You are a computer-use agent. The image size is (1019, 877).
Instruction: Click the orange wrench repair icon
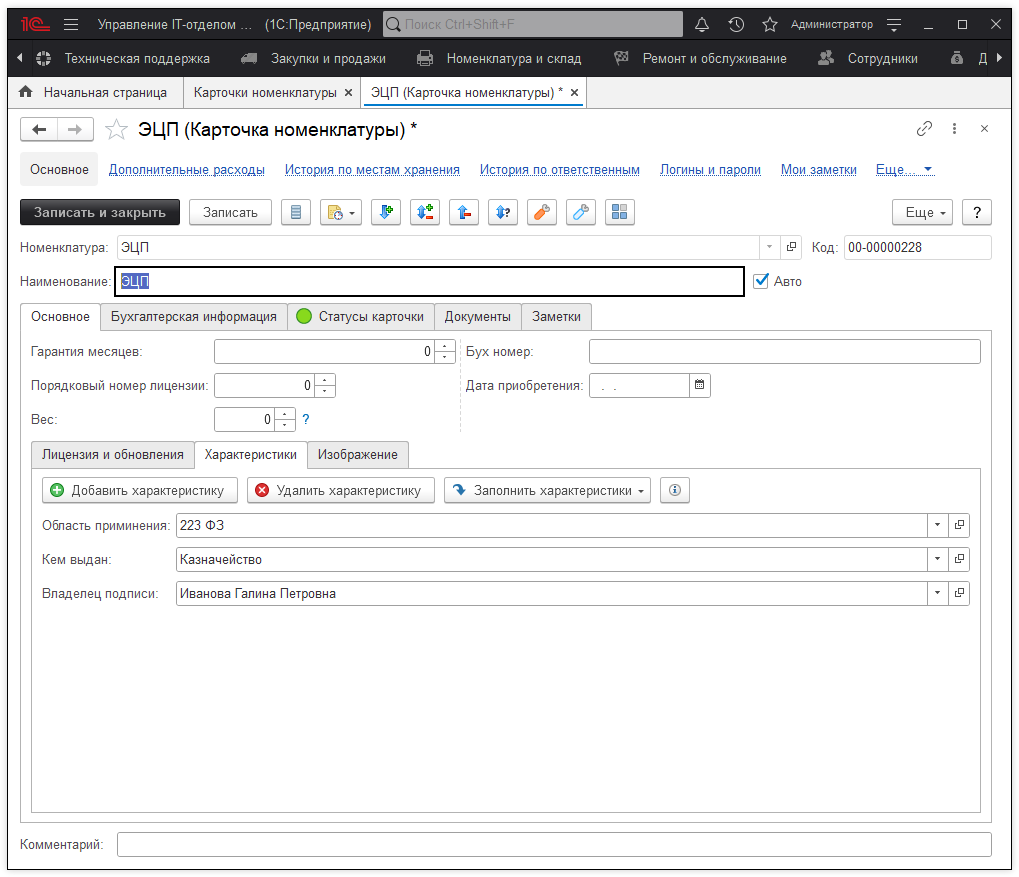[x=541, y=212]
